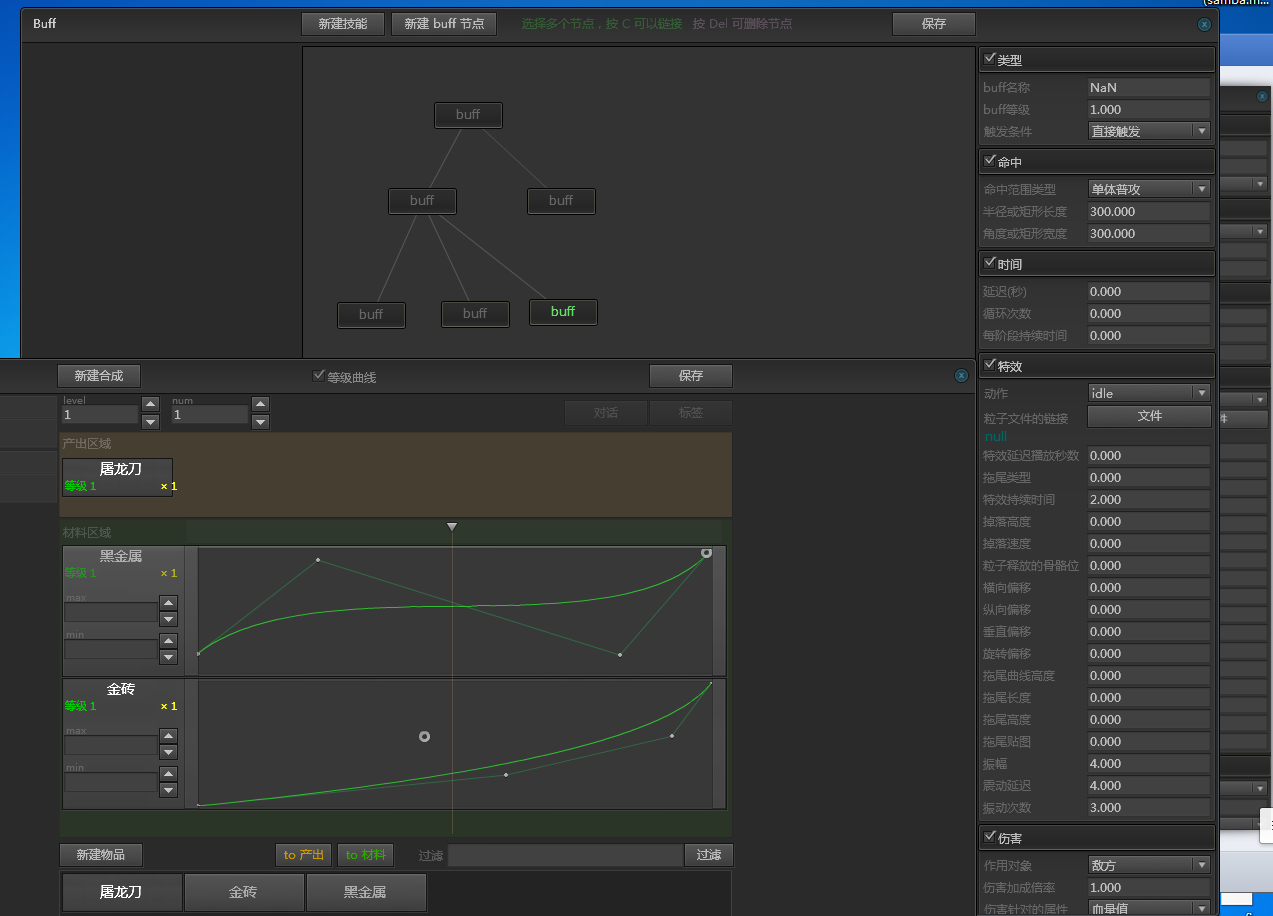Image resolution: width=1273 pixels, height=916 pixels.
Task: Open the 触发条件 dropdown
Action: coord(1149,131)
